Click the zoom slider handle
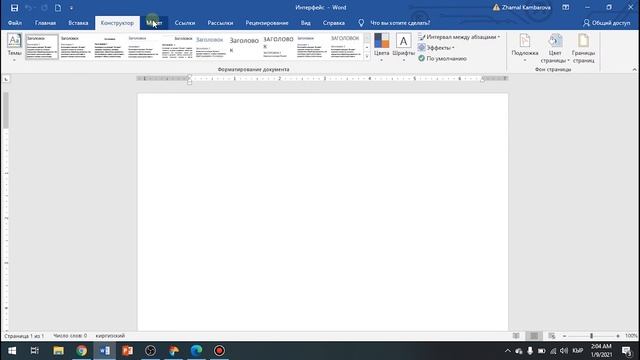Screen dimensions: 640x360 (591, 336)
